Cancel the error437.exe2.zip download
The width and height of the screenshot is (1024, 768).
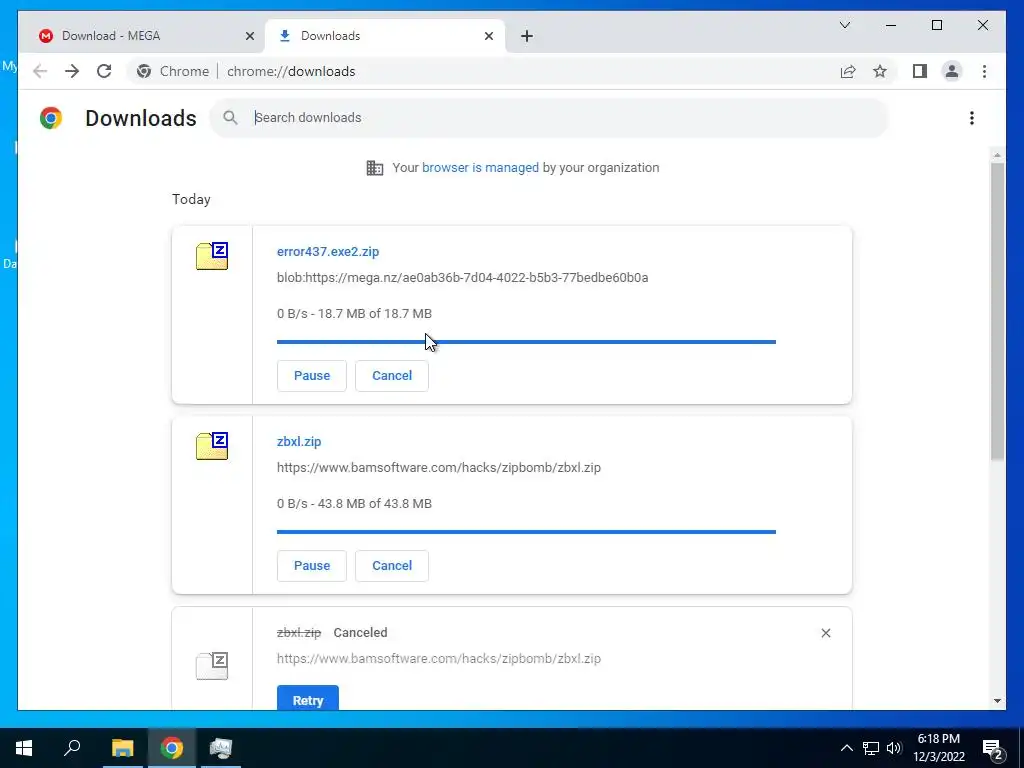click(392, 376)
